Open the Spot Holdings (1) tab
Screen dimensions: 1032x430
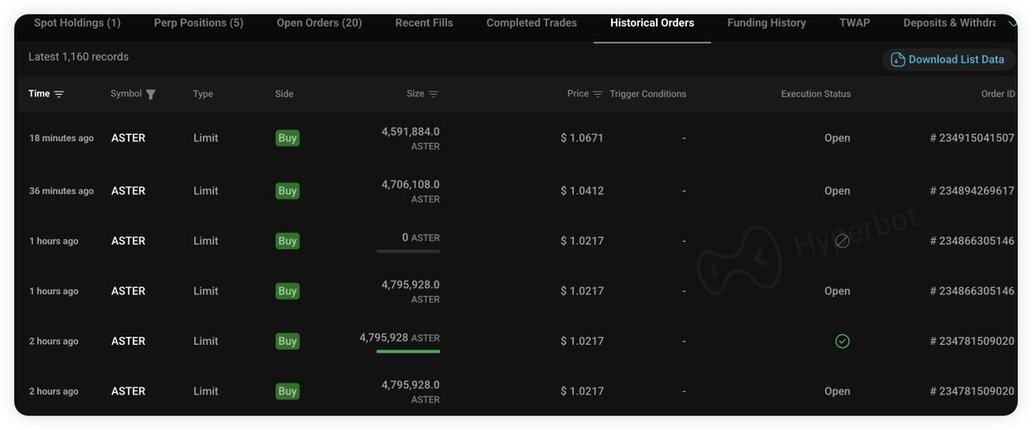[77, 23]
